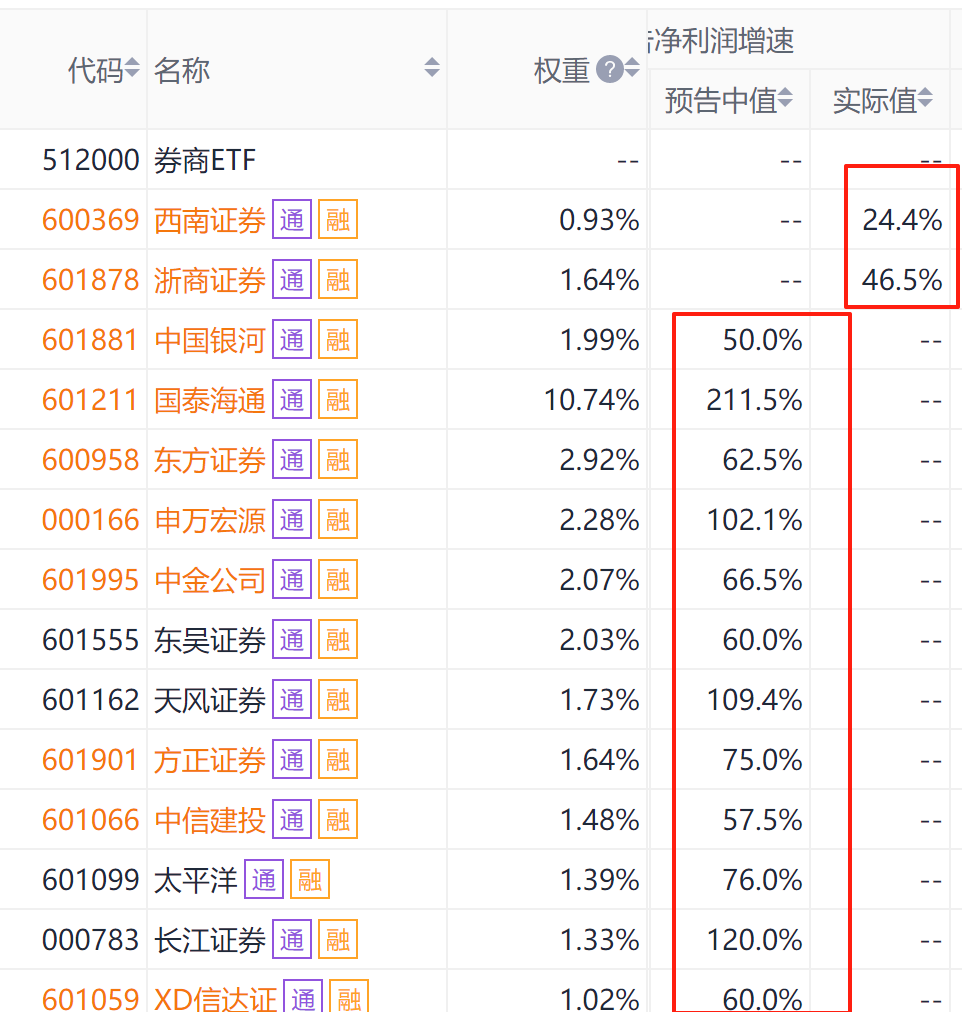Click 通 badge next to 申万宏源
This screenshot has width=962, height=1012.
pyautogui.click(x=292, y=520)
